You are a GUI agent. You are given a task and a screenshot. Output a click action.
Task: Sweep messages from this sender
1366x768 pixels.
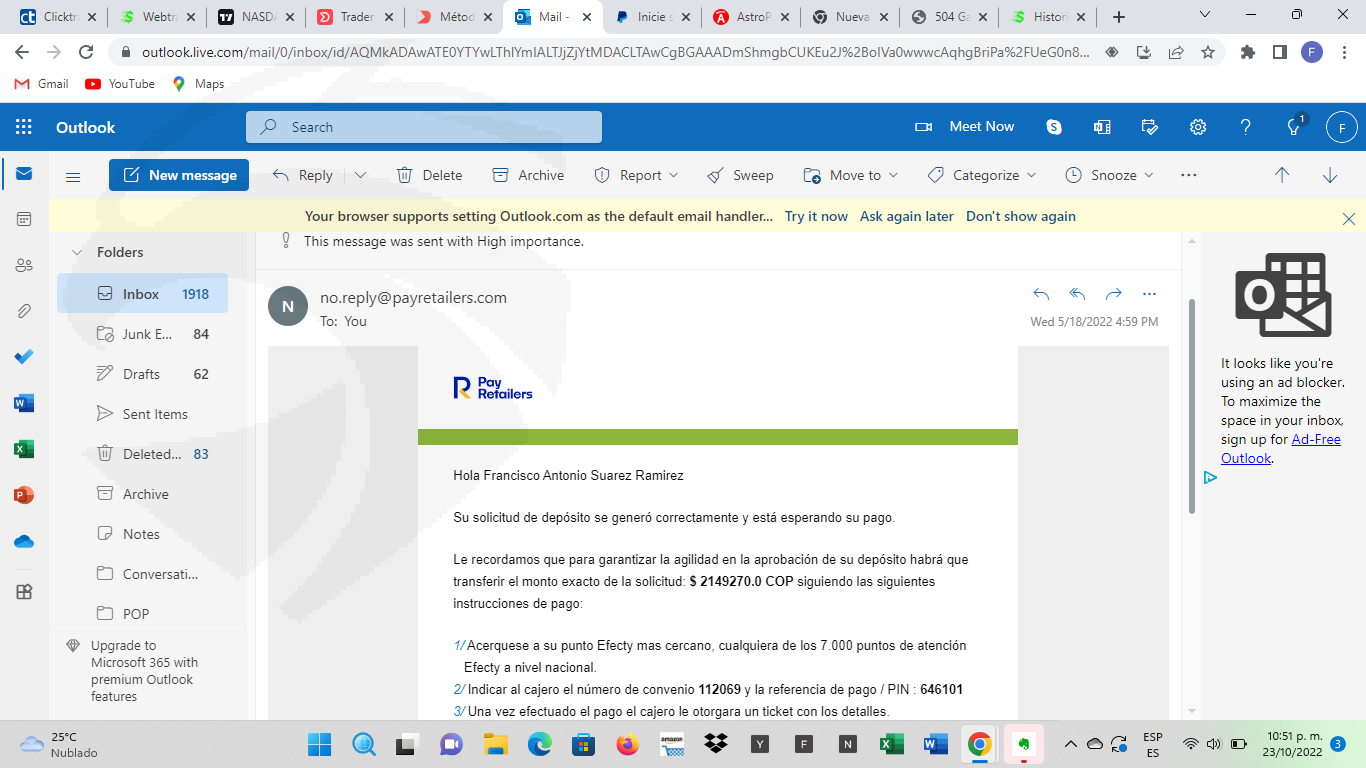(x=740, y=175)
